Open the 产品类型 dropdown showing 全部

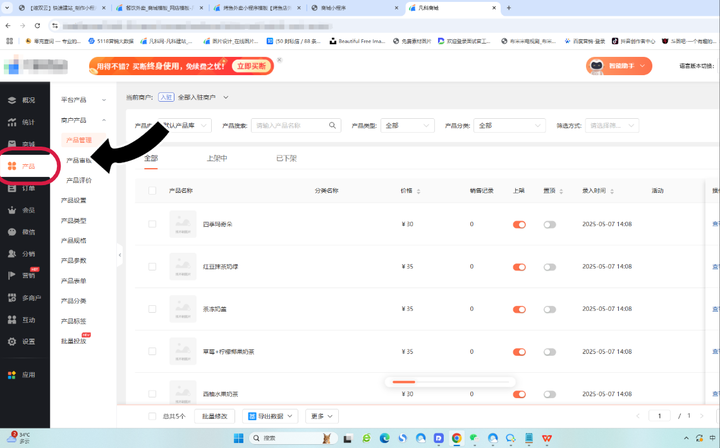407,125
